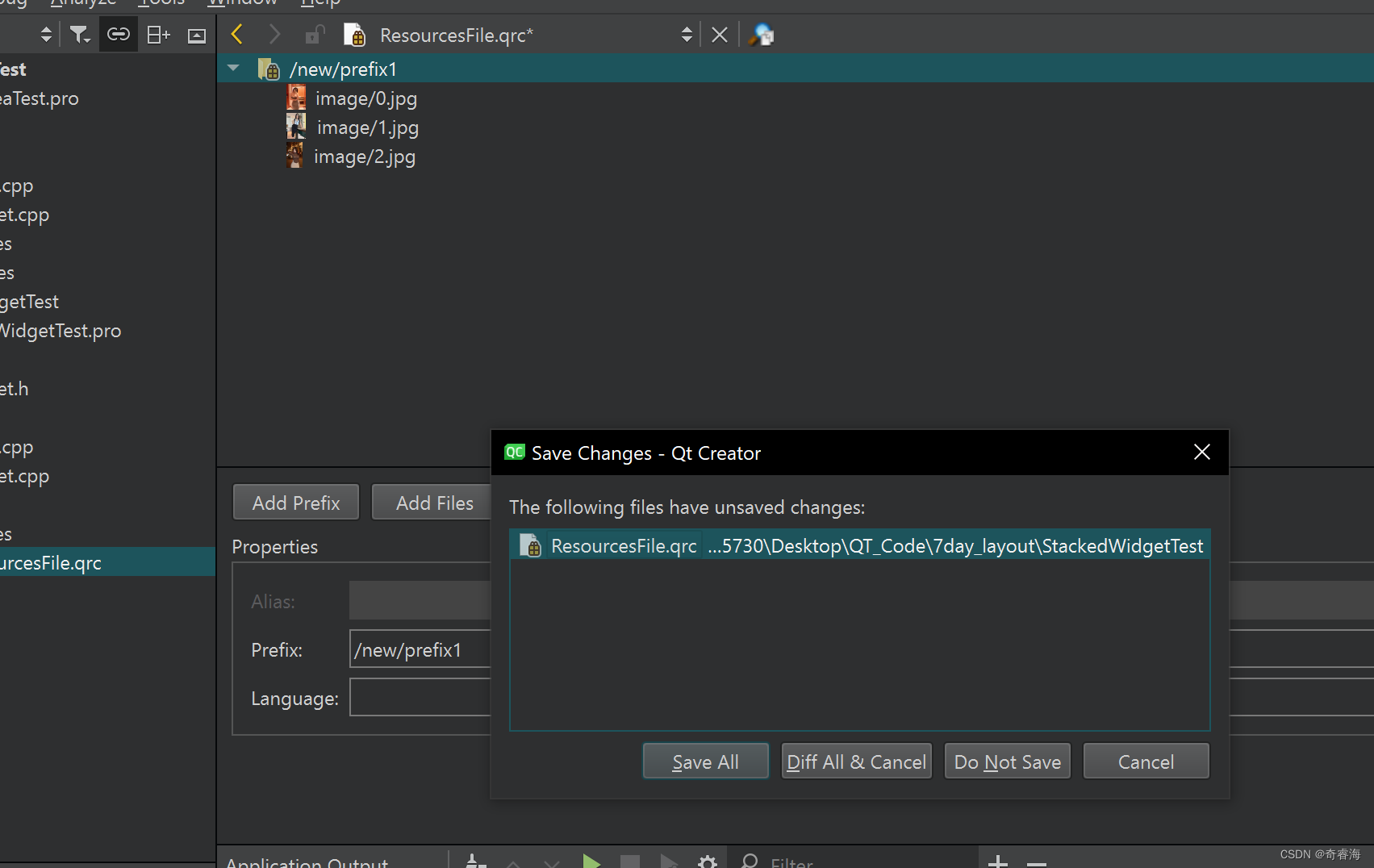1374x868 pixels.
Task: Open the filter tree options icon
Action: click(x=79, y=35)
